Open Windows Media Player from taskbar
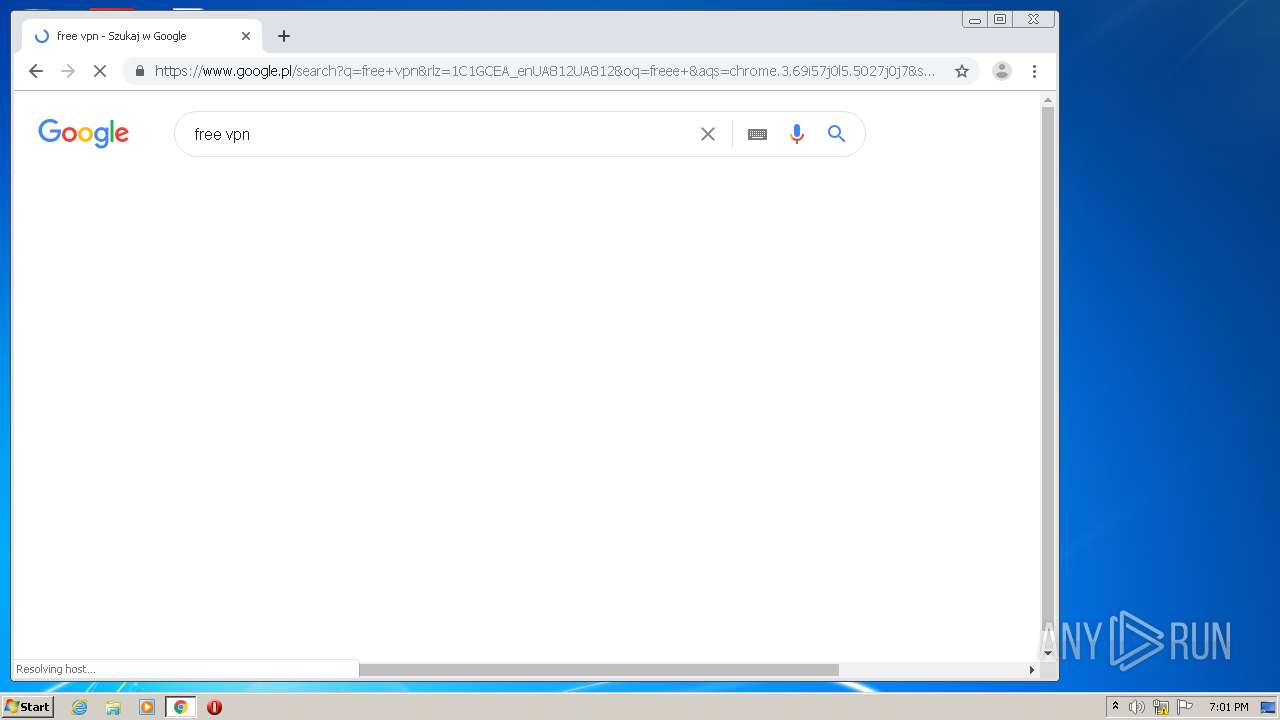 [147, 707]
